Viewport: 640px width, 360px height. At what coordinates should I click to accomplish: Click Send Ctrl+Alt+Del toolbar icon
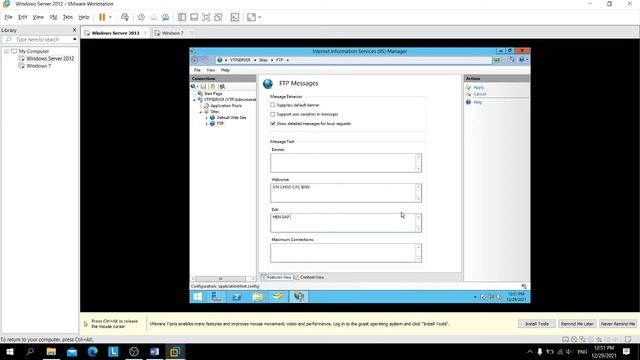125,17
